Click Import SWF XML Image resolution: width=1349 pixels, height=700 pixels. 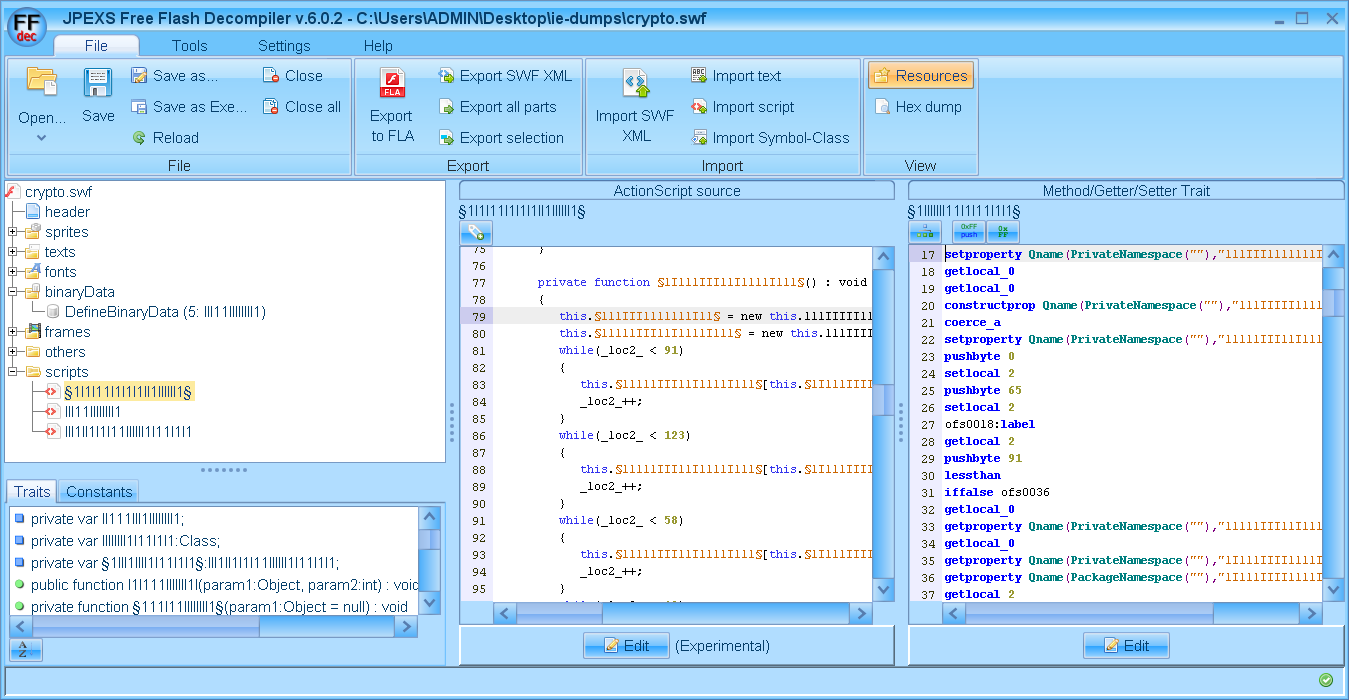[636, 107]
